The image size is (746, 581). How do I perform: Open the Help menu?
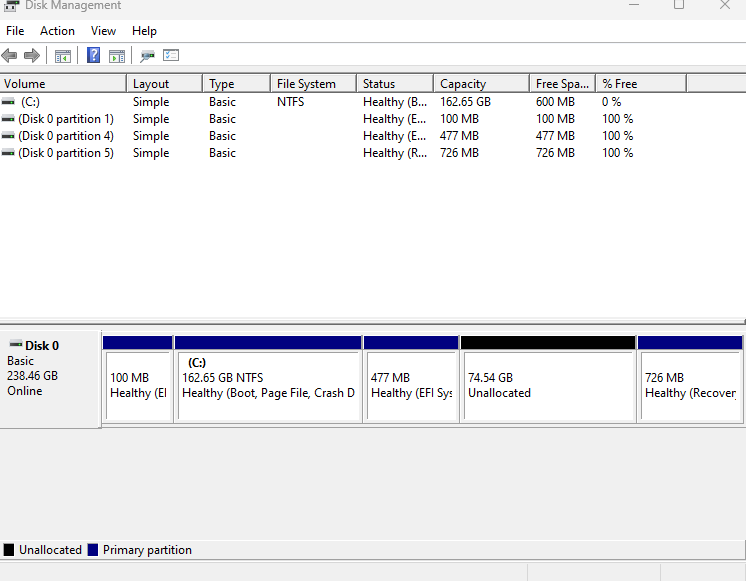[x=144, y=31]
